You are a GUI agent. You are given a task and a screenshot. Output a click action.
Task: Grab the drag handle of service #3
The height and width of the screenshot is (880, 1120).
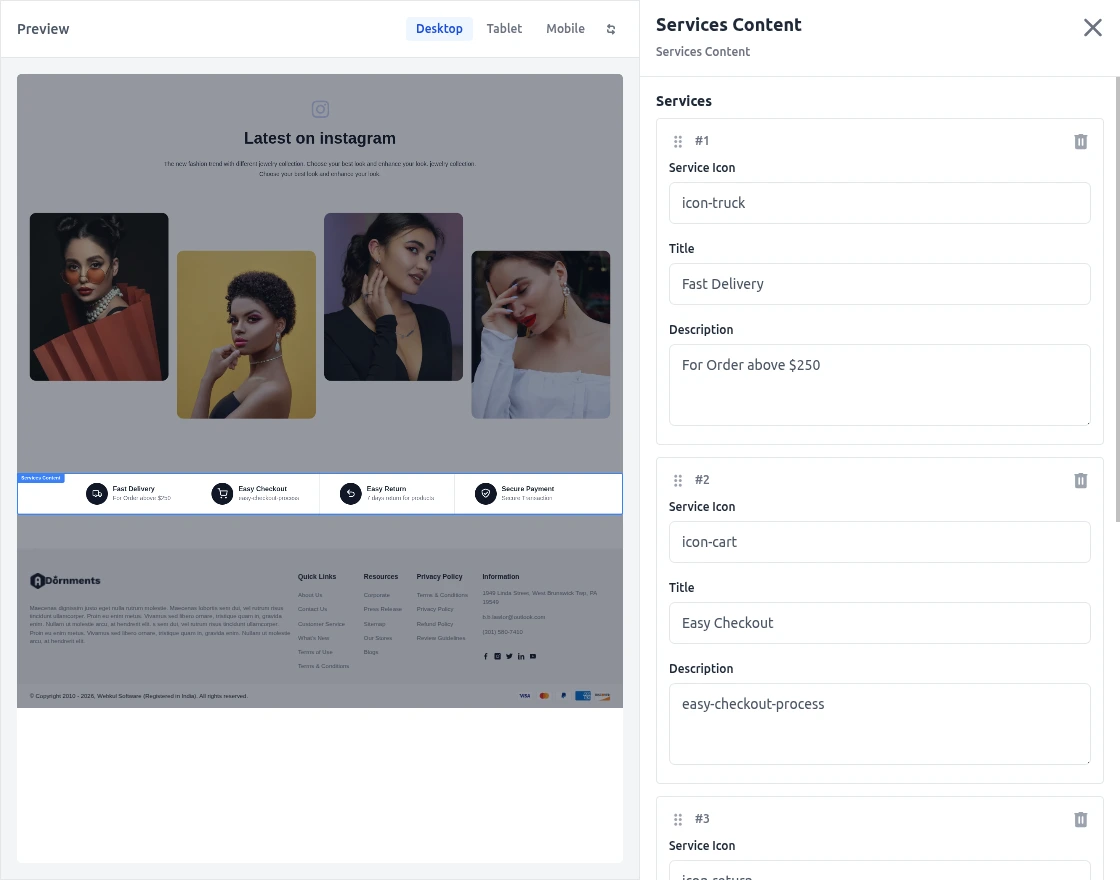point(678,819)
